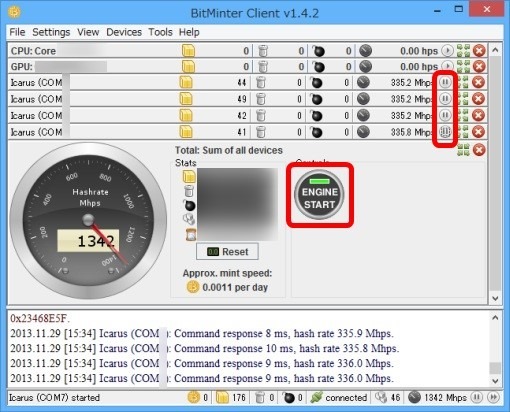Close the Total: Sum of all devices panel
510x412 pixels.
click(479, 150)
